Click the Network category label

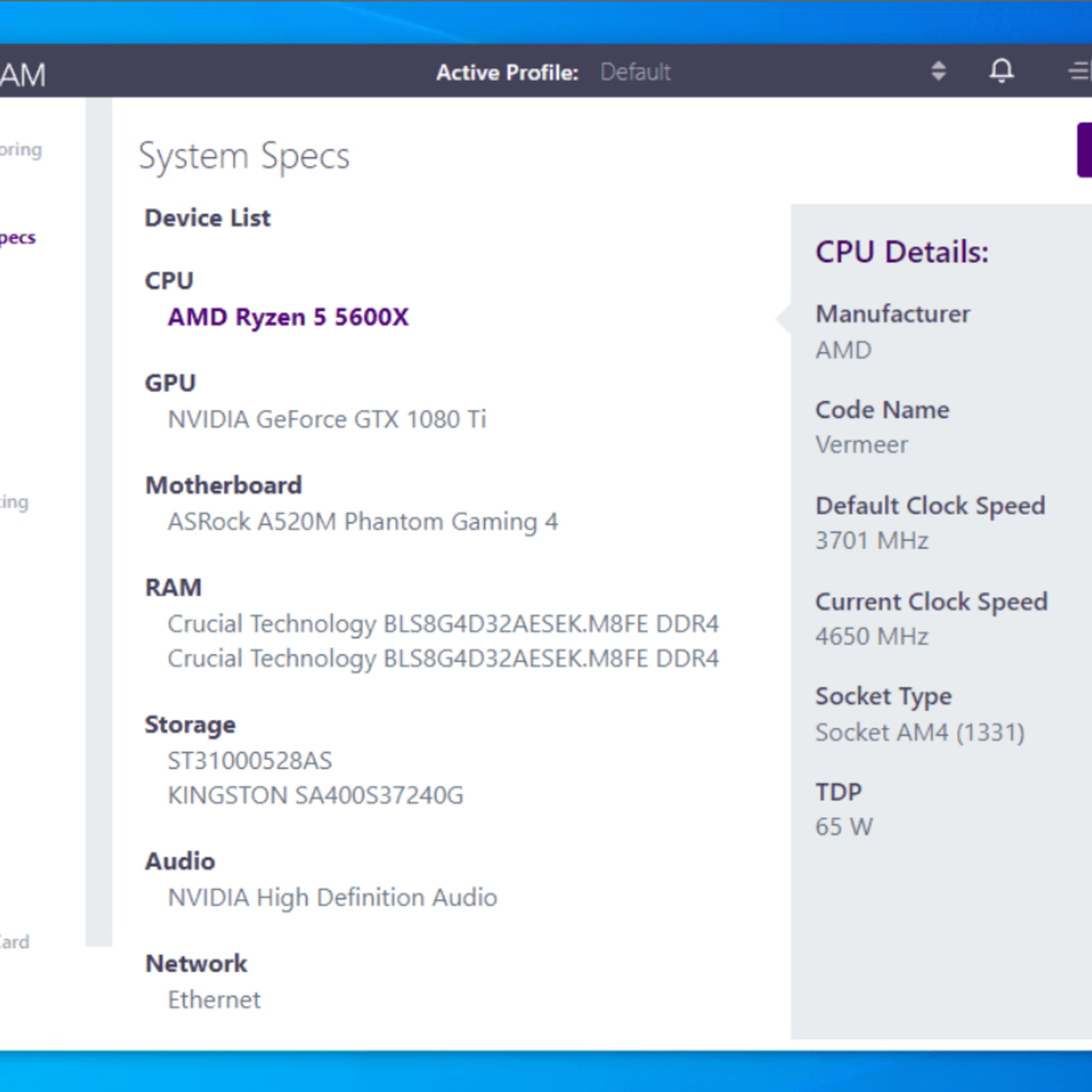point(196,964)
